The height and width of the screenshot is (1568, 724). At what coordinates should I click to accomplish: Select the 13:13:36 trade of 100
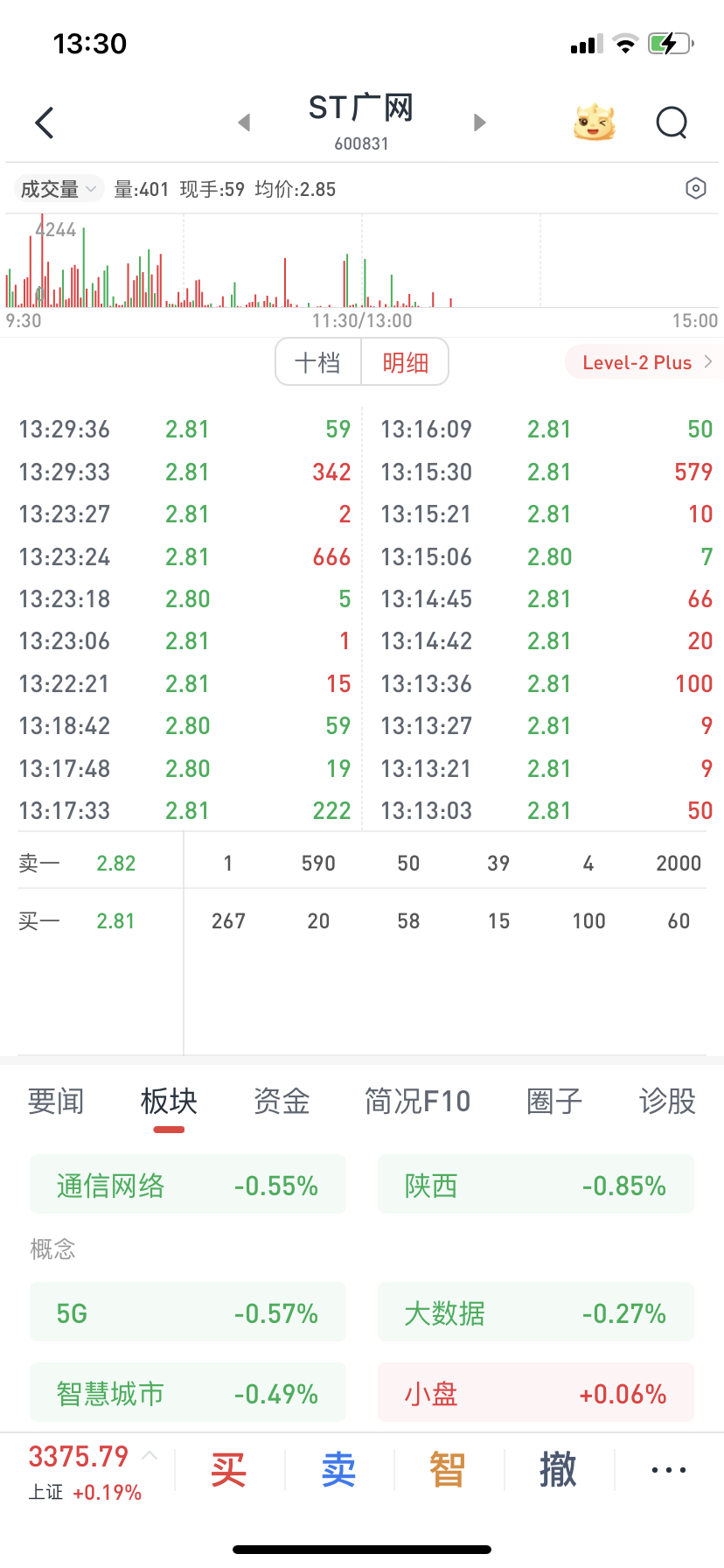[x=546, y=683]
